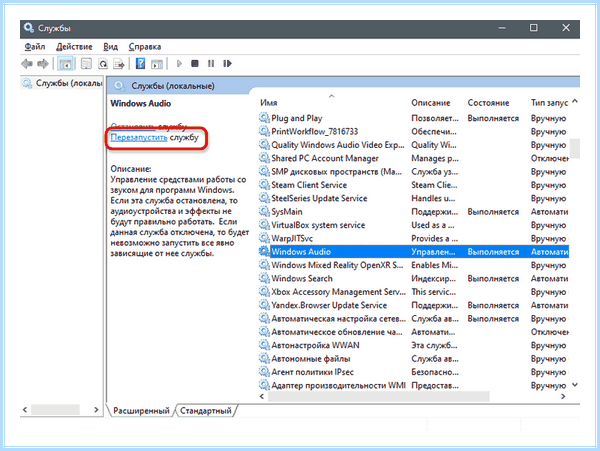Select Yandex.Browser Update Service name
The width and height of the screenshot is (600, 451).
329,305
